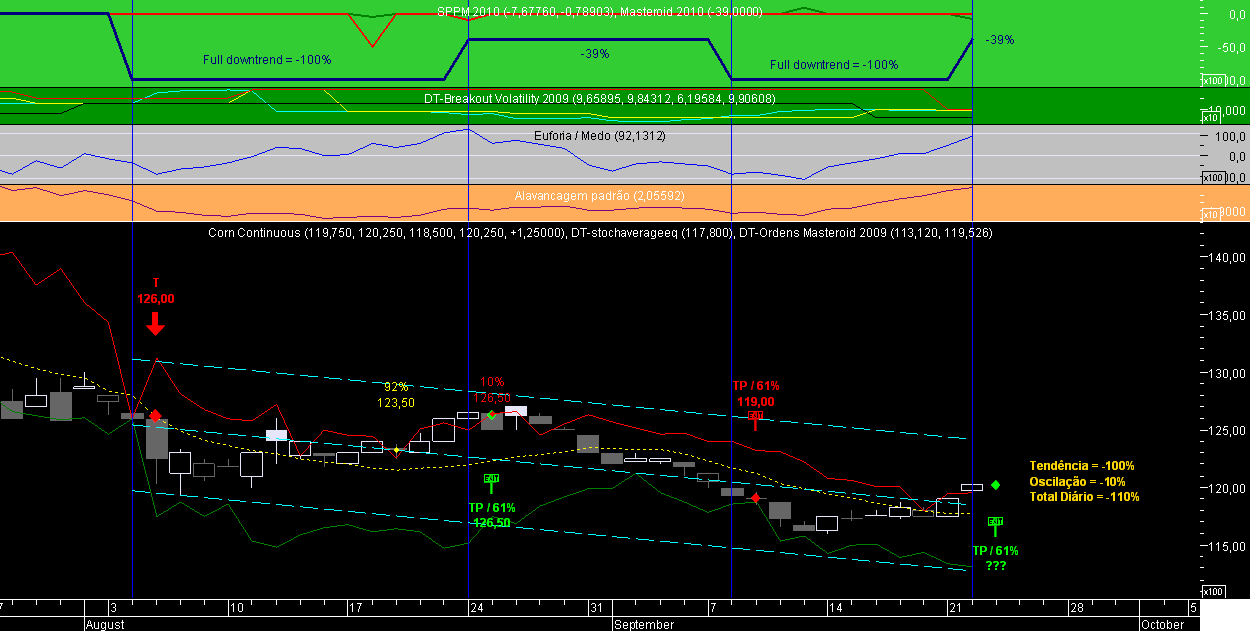Click the red 10% 126,50 annotation
This screenshot has height=631, width=1250.
tap(492, 389)
